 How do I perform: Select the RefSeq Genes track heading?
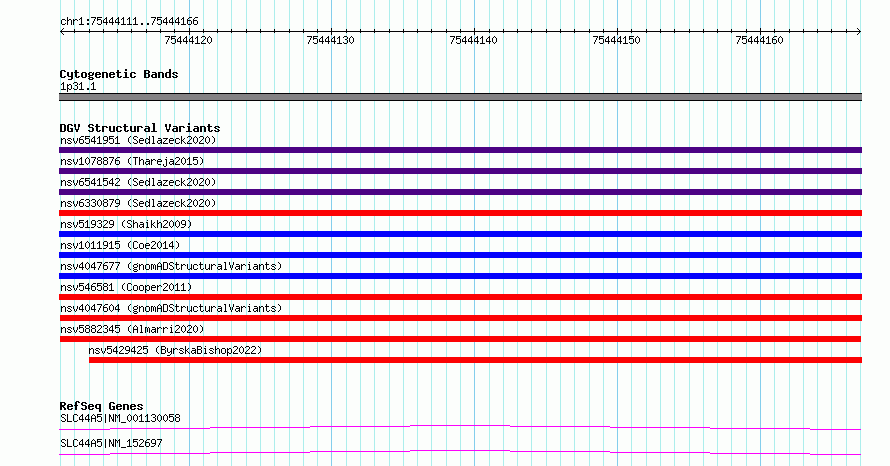point(101,406)
